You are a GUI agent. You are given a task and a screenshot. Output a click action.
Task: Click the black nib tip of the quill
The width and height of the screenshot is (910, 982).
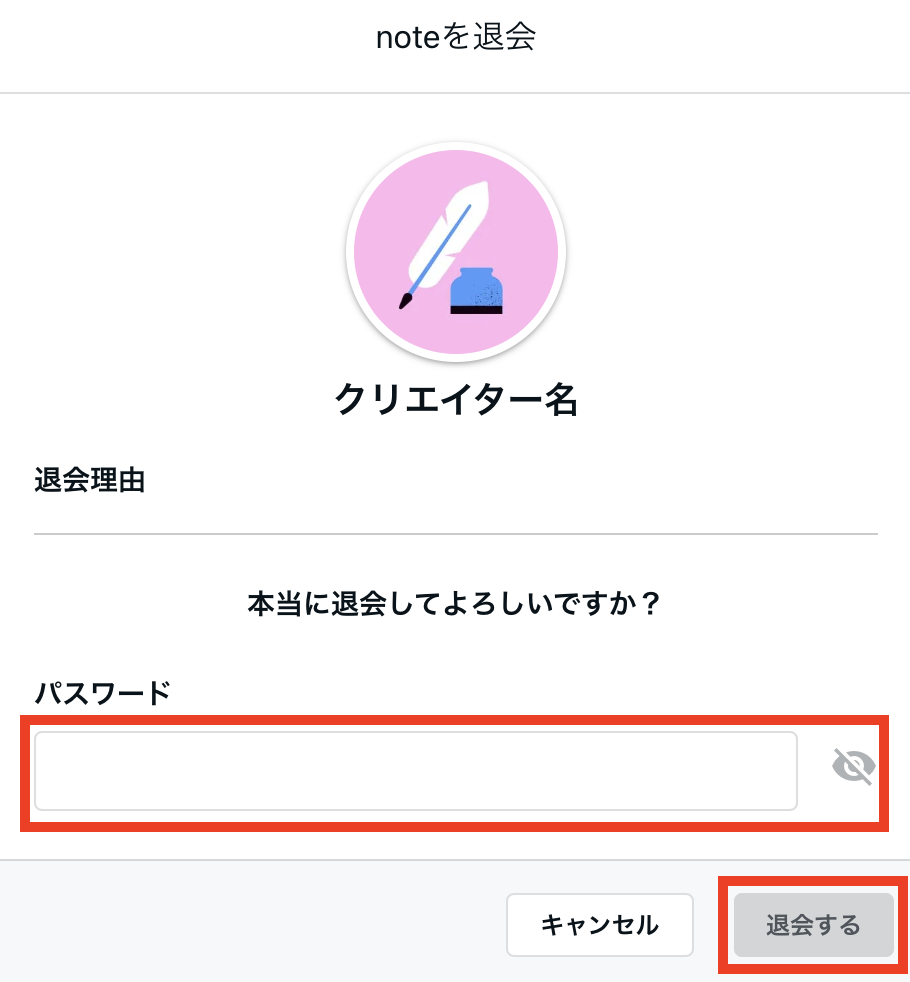tap(406, 301)
